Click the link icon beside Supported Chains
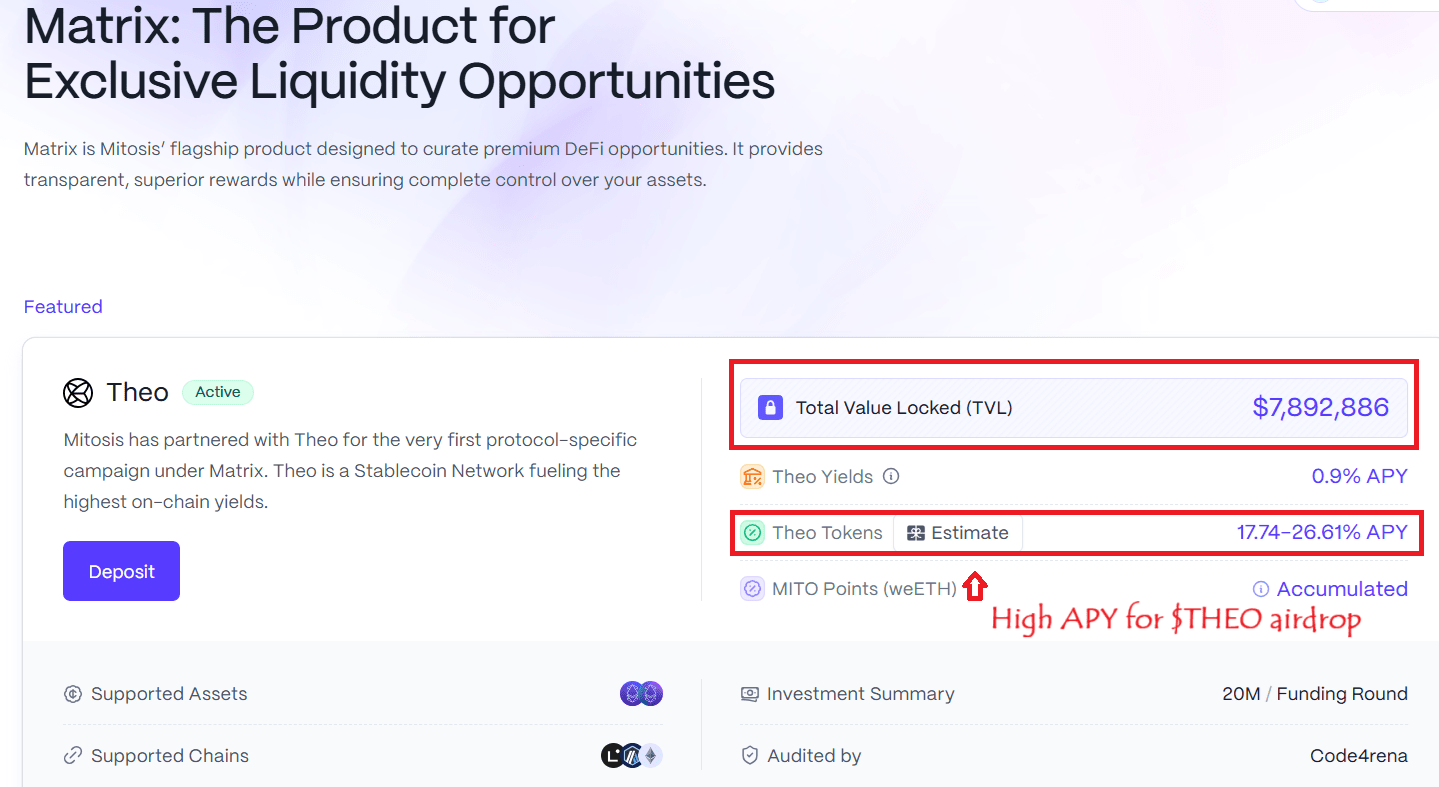The height and width of the screenshot is (787, 1439). click(x=72, y=756)
